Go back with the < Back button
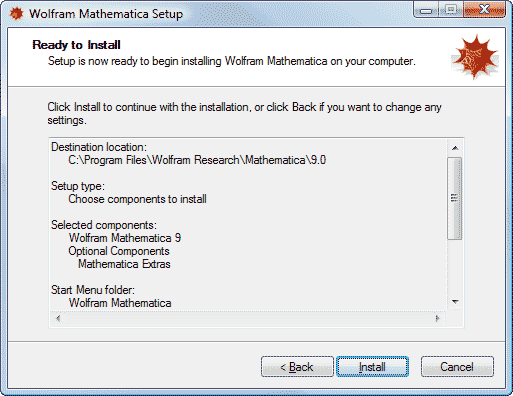The width and height of the screenshot is (513, 396). [x=297, y=367]
